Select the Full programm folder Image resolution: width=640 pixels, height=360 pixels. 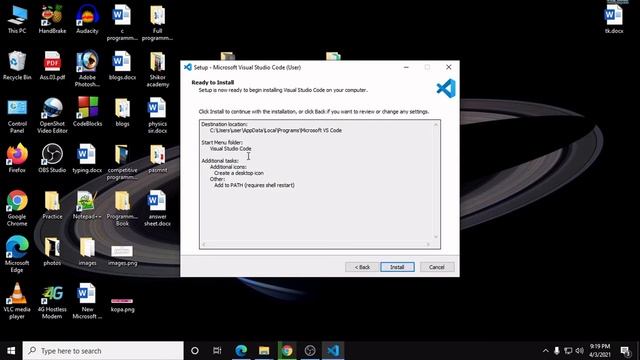click(x=157, y=23)
